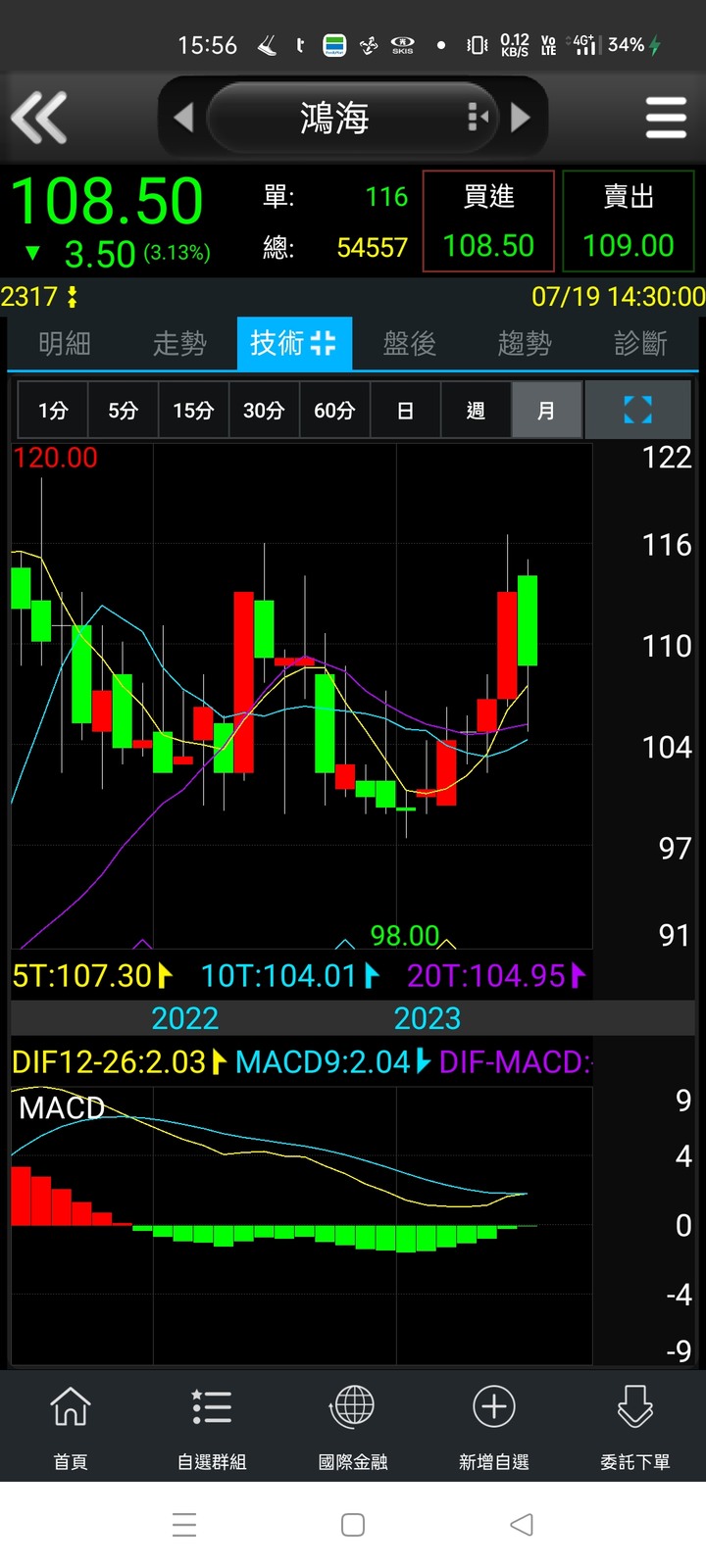
Task: Open 國際金融 international finance
Action: [353, 1427]
